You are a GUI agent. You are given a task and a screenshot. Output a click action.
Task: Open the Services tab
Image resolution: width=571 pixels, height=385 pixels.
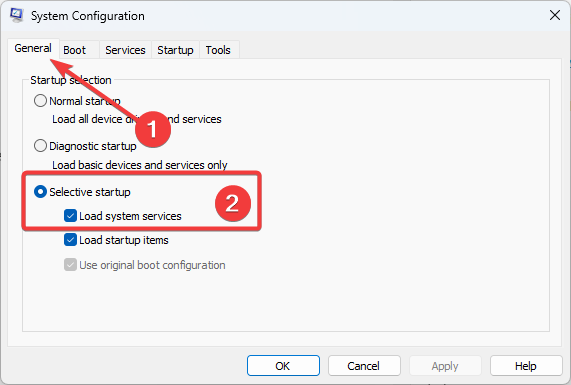pyautogui.click(x=125, y=50)
